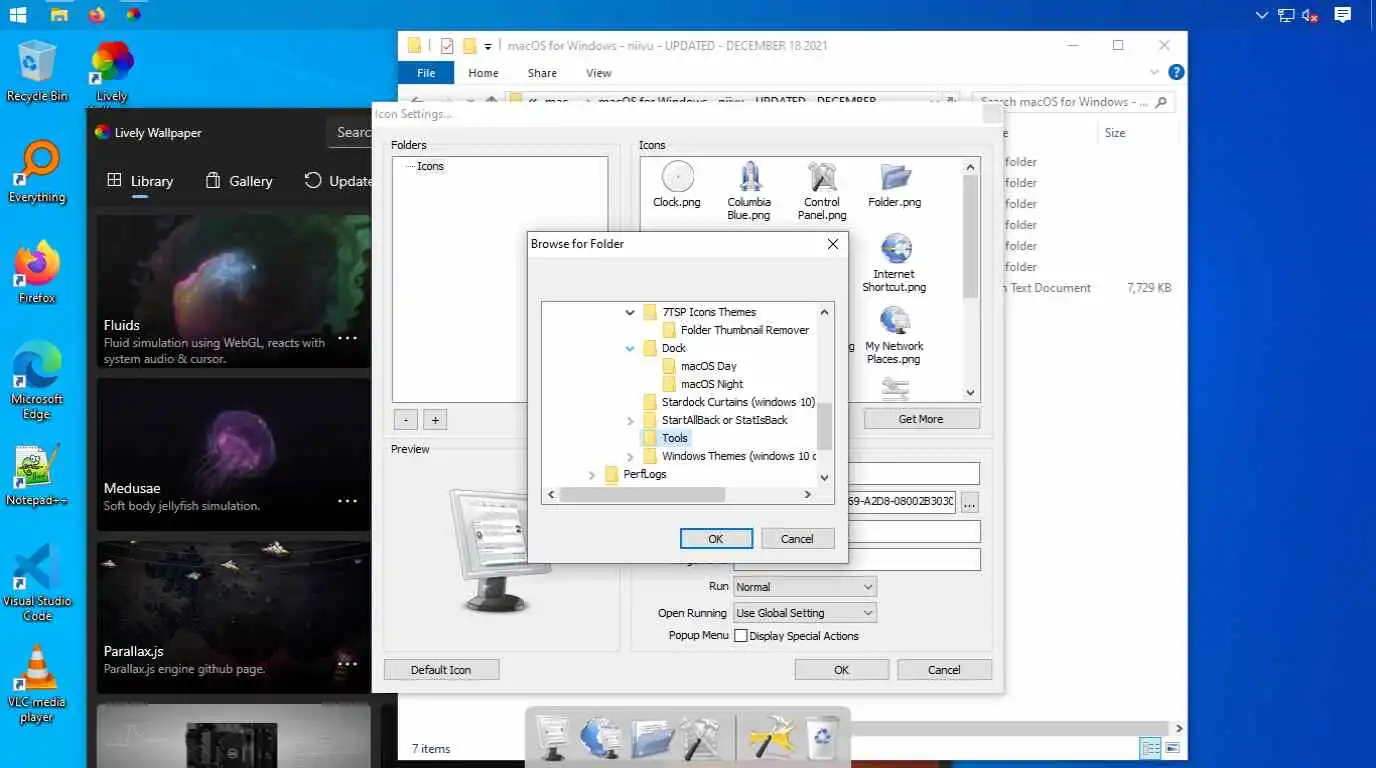Click the Get More button
The height and width of the screenshot is (768, 1376).
[x=921, y=419]
